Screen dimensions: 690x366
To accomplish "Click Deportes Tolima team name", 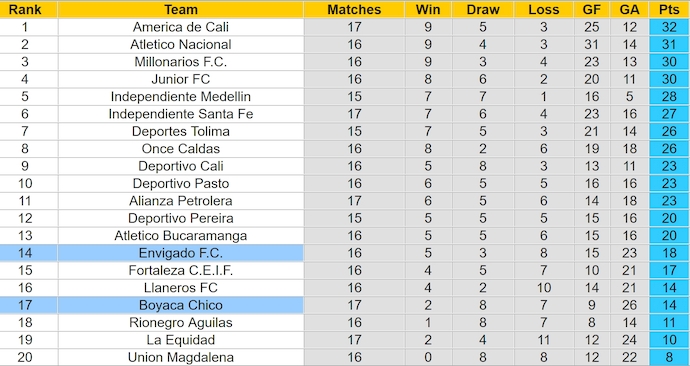I will [180, 131].
